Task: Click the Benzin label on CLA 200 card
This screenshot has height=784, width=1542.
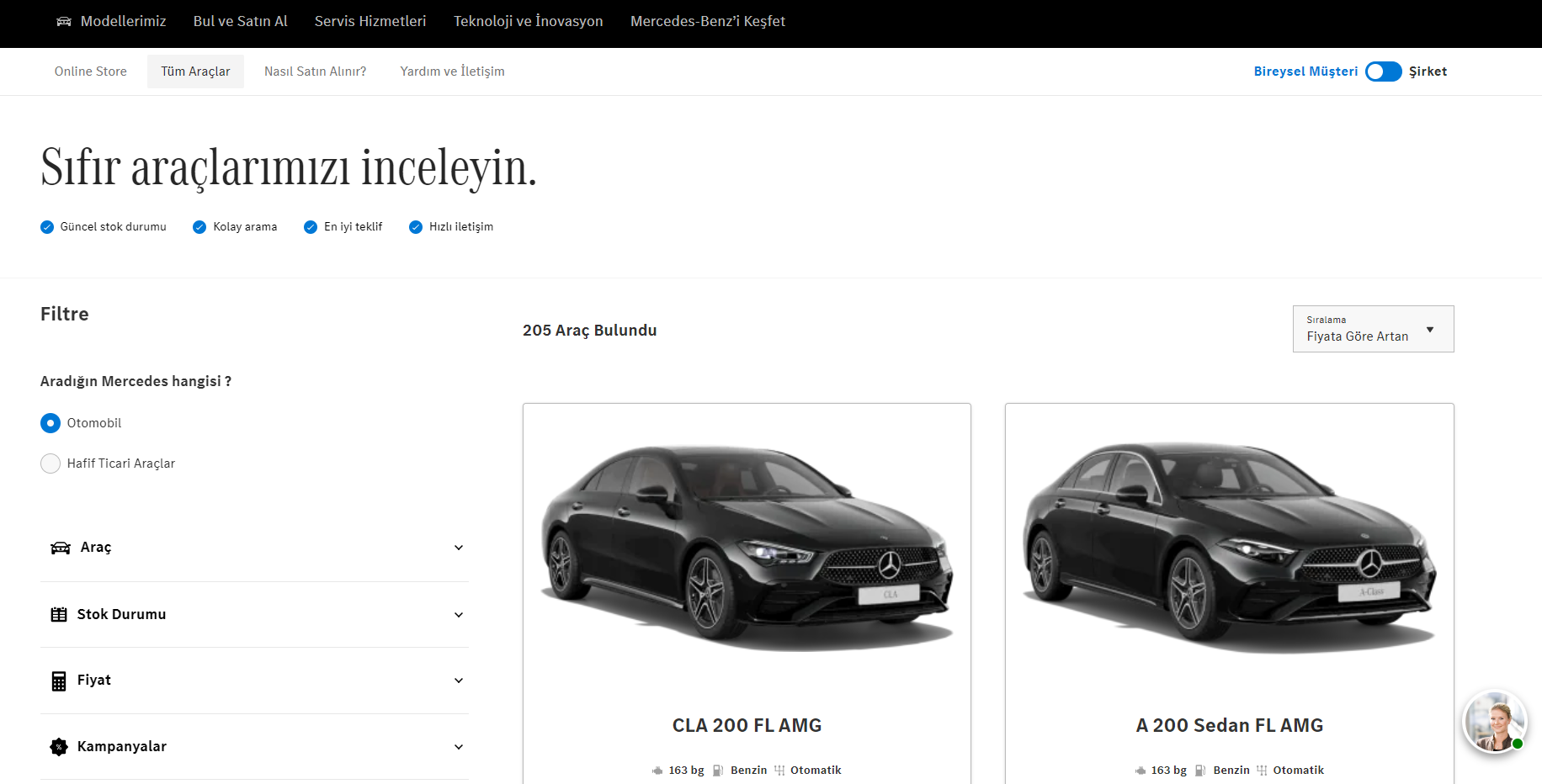Action: [x=749, y=771]
